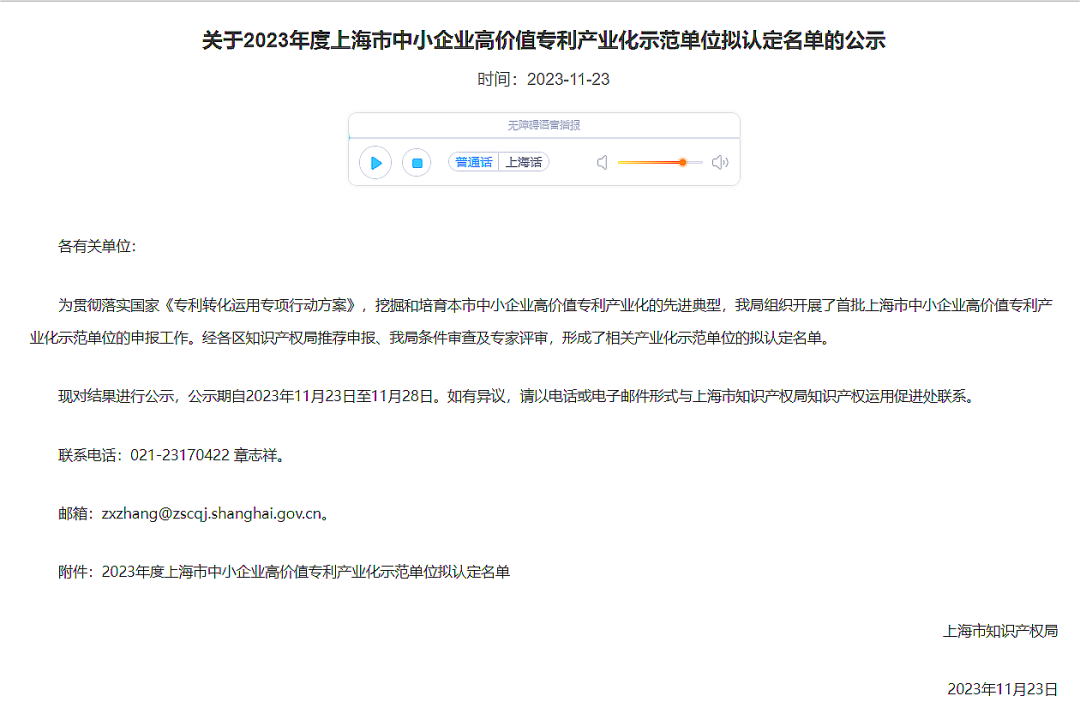Click the orange volume slider handle
This screenshot has height=720, width=1080.
tap(683, 163)
